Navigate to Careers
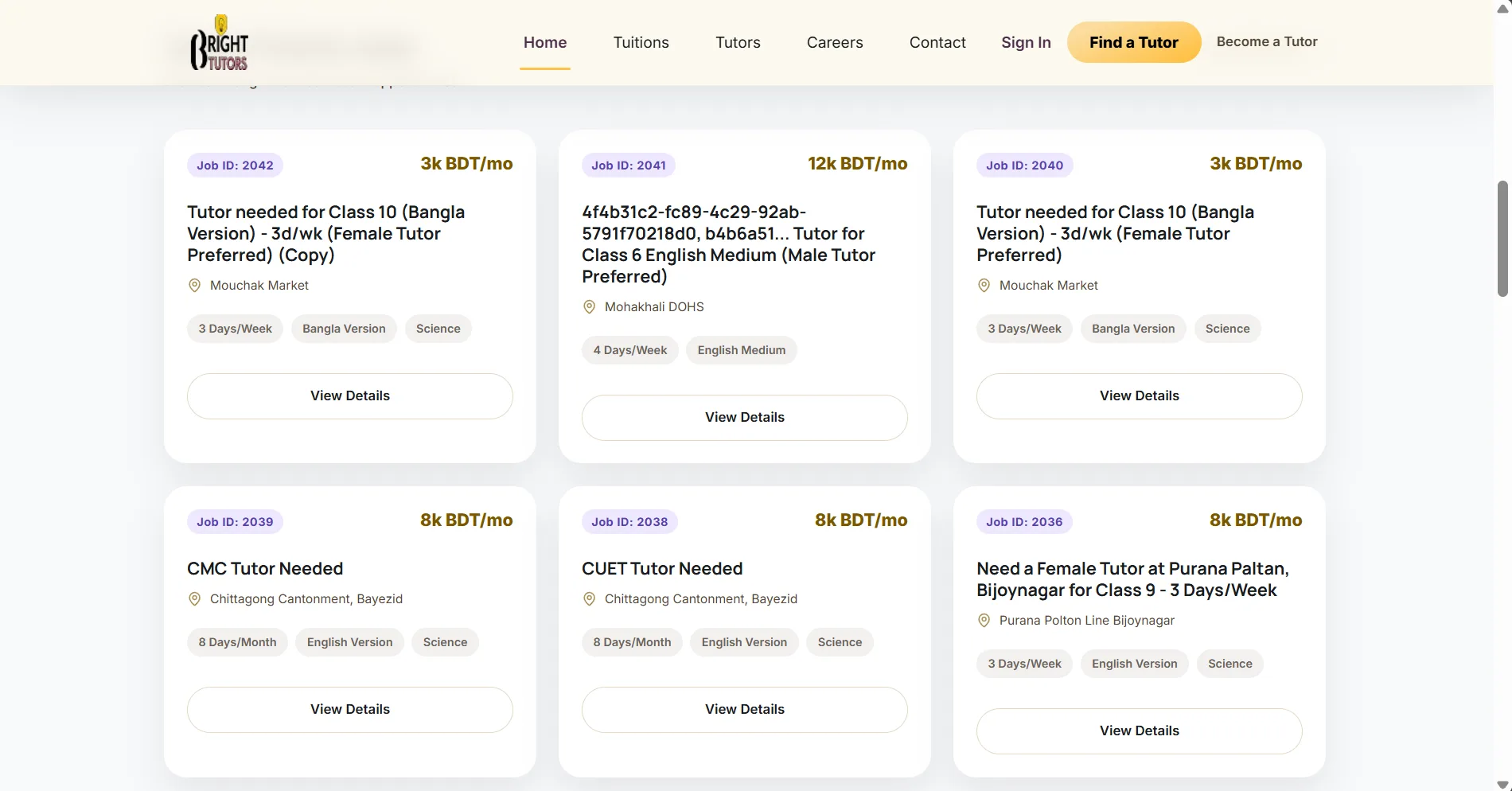 pos(835,42)
